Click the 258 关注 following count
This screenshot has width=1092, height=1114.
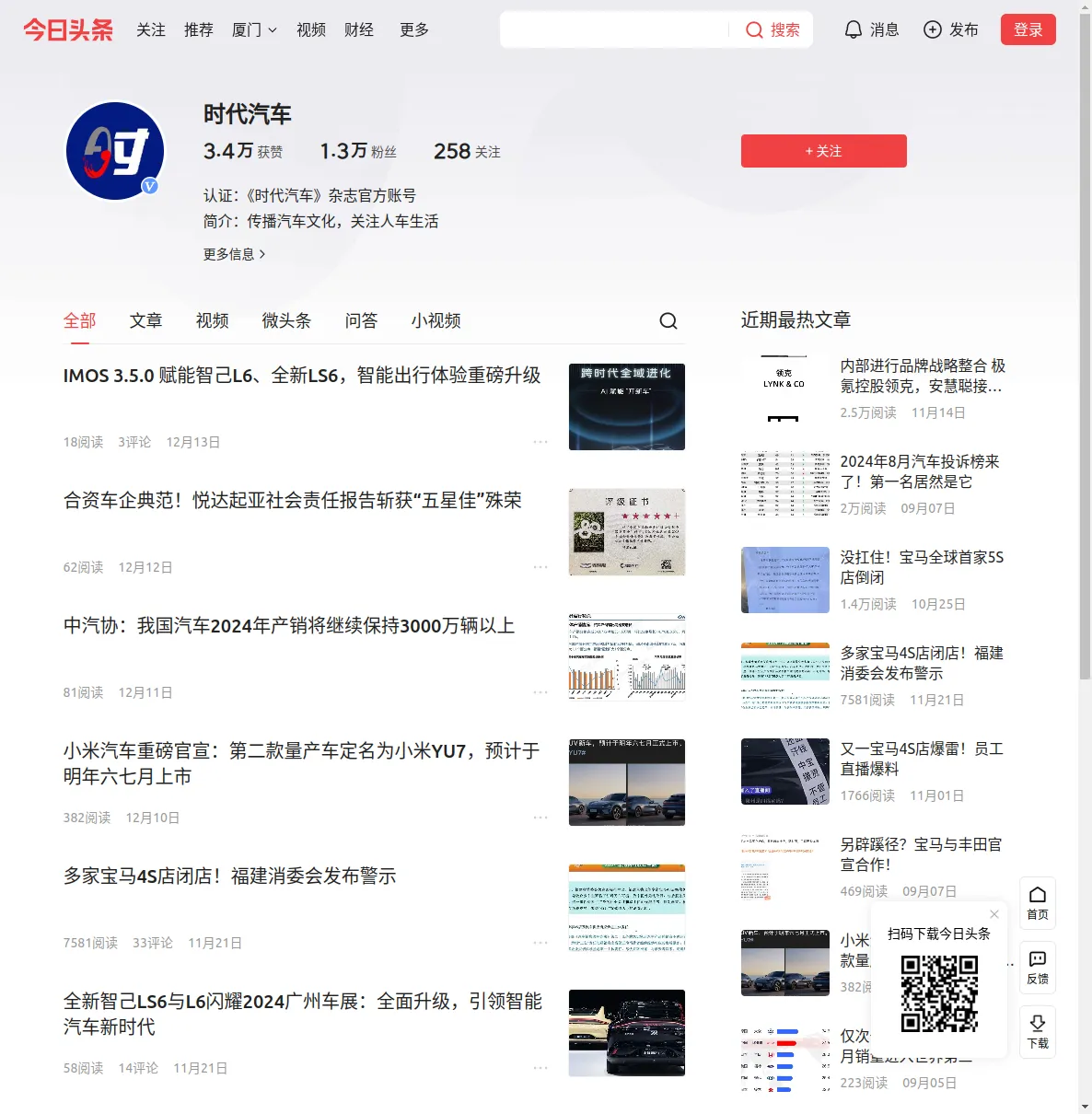click(467, 151)
